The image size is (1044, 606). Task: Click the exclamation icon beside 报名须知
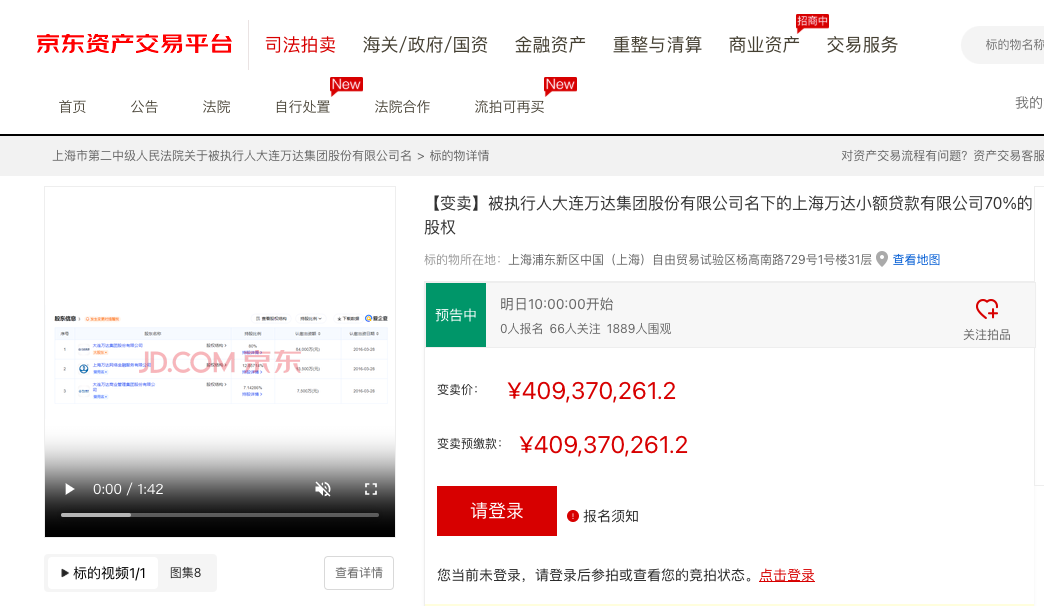point(573,516)
